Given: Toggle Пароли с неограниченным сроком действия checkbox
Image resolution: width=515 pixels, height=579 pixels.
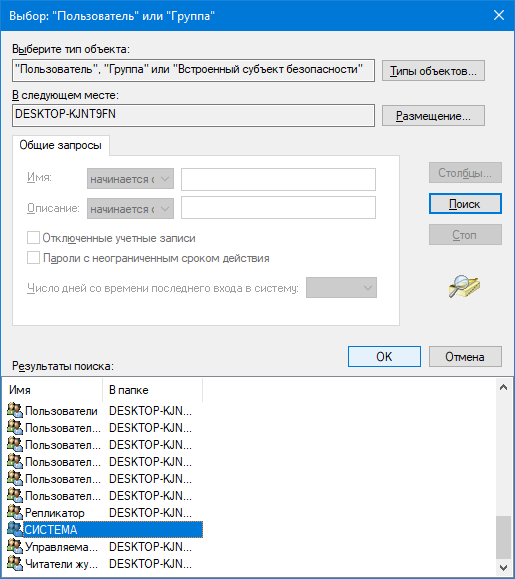Looking at the screenshot, I should click(33, 258).
